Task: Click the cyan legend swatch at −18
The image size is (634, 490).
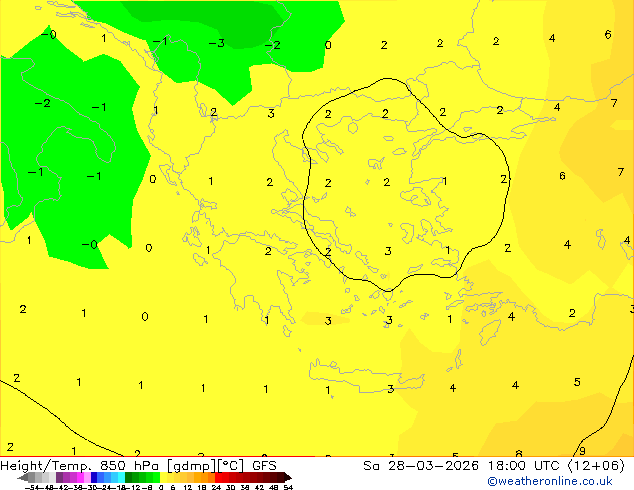Action: point(121,477)
